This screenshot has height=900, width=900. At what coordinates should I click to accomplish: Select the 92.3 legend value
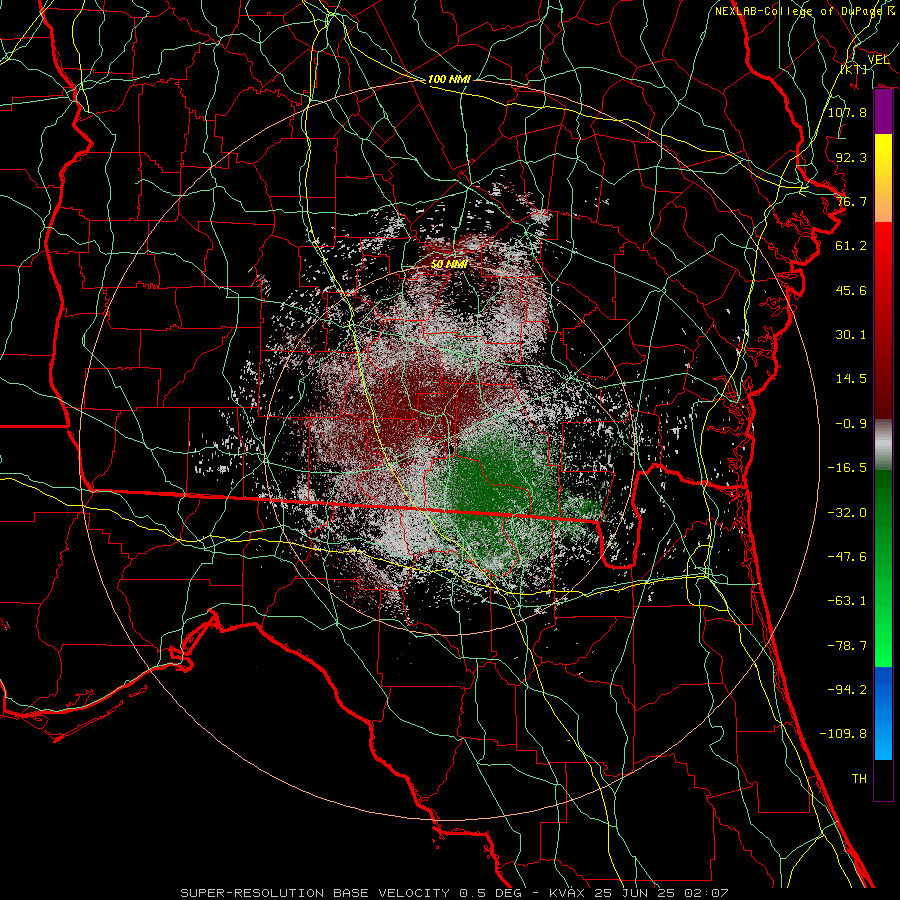[x=851, y=157]
